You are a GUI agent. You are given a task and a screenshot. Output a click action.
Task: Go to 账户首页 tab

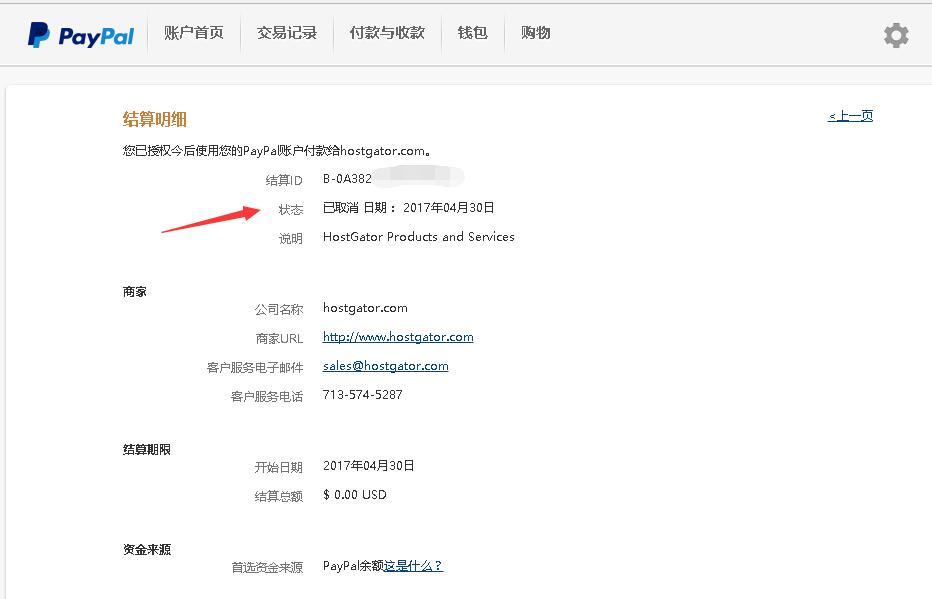coord(194,33)
